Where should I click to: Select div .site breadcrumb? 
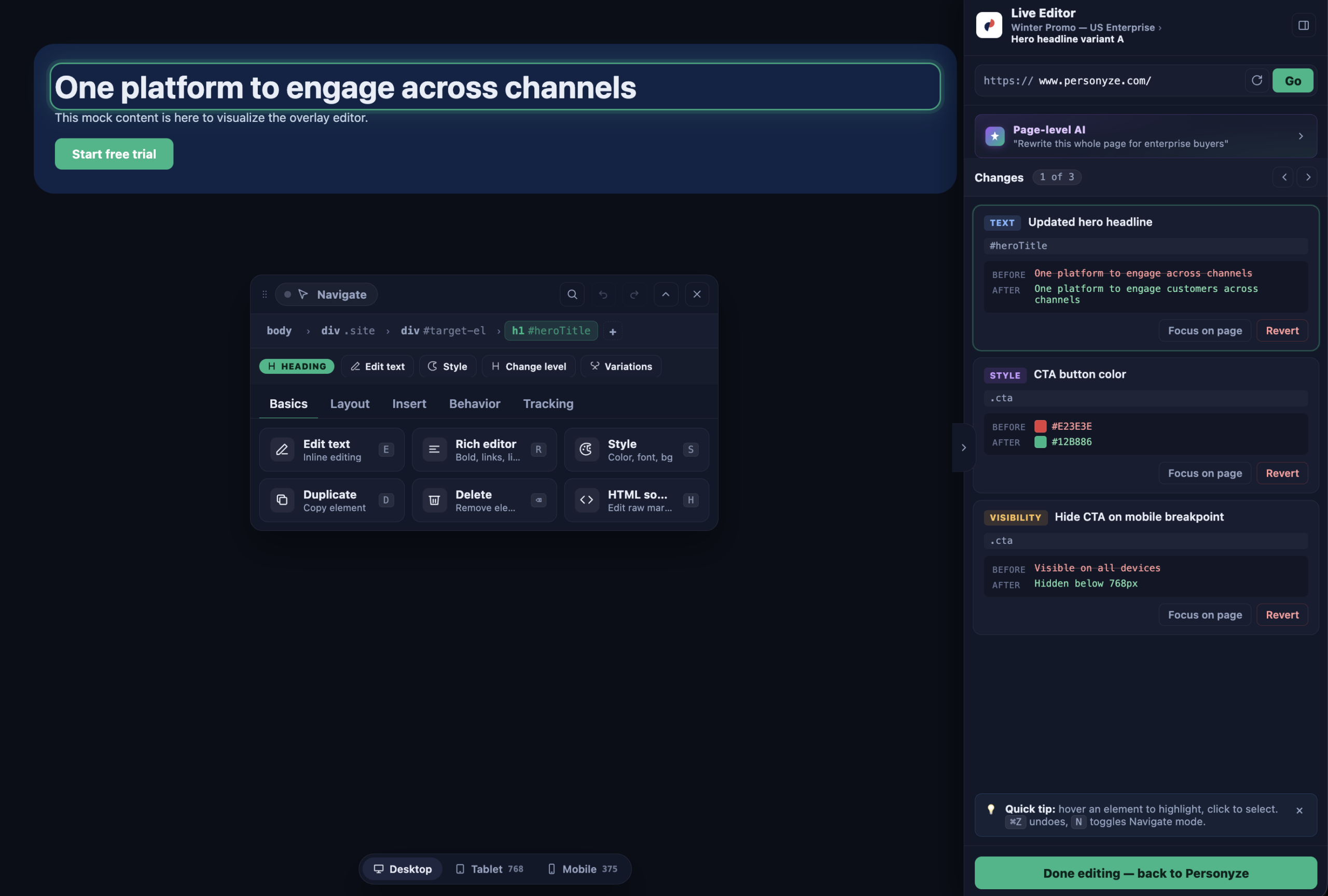coord(348,331)
